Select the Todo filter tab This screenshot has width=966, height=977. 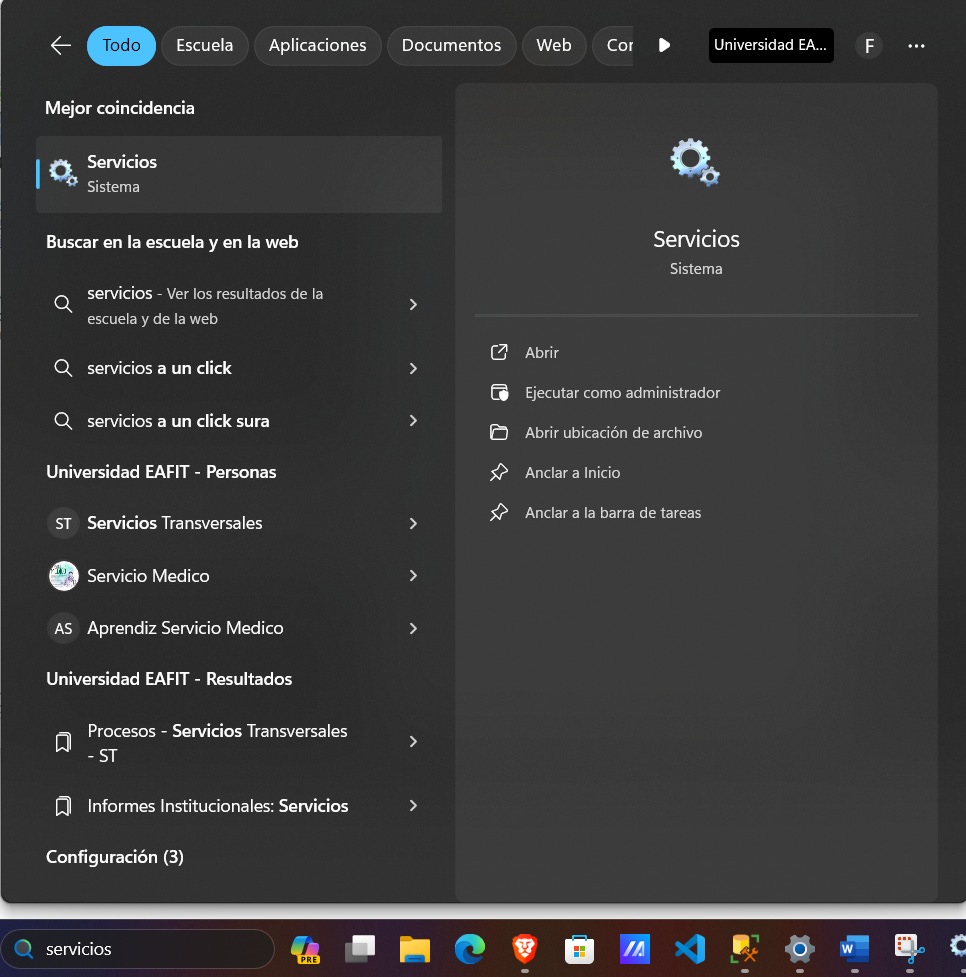pyautogui.click(x=121, y=45)
